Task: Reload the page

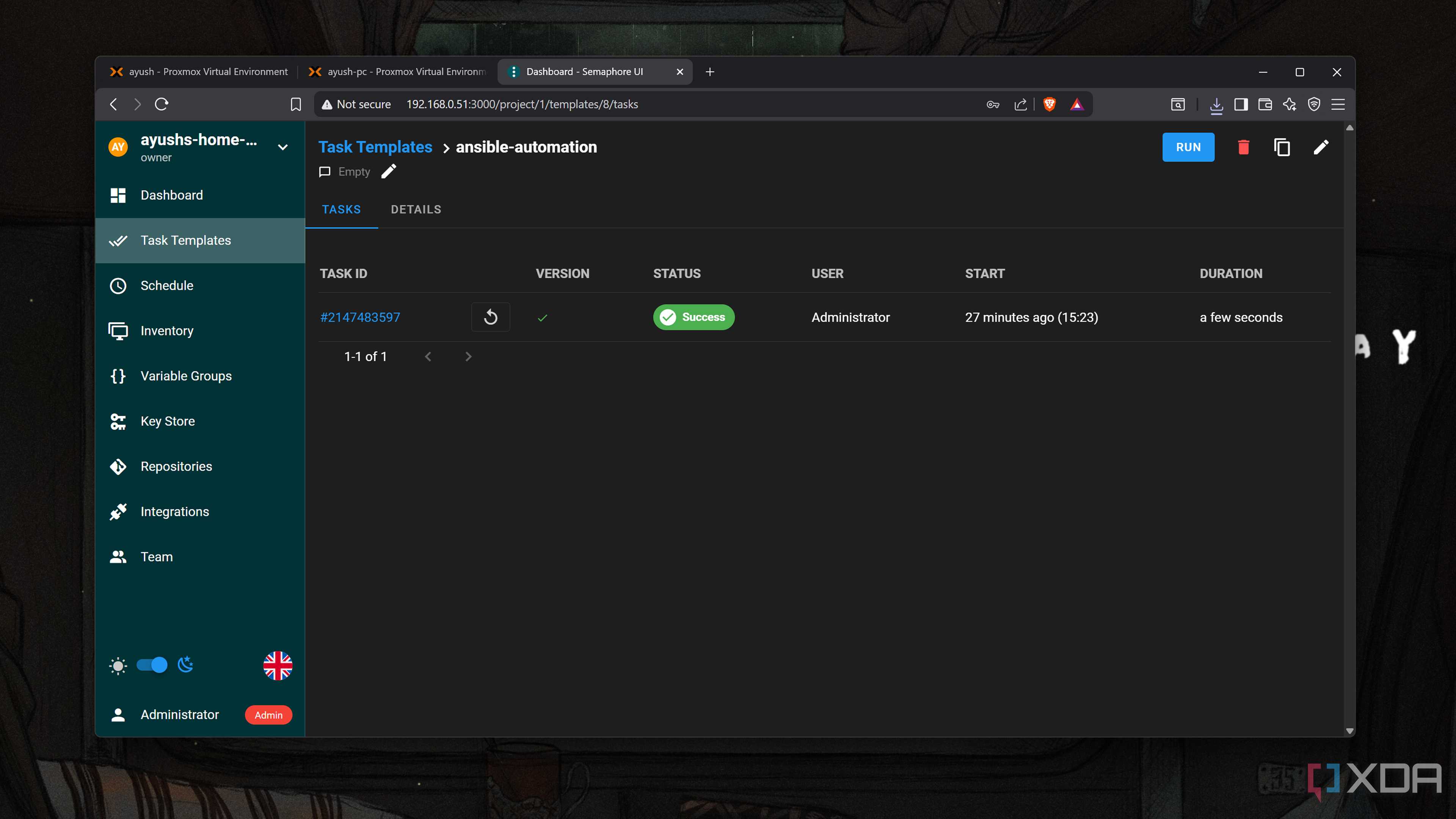Action: click(x=162, y=104)
